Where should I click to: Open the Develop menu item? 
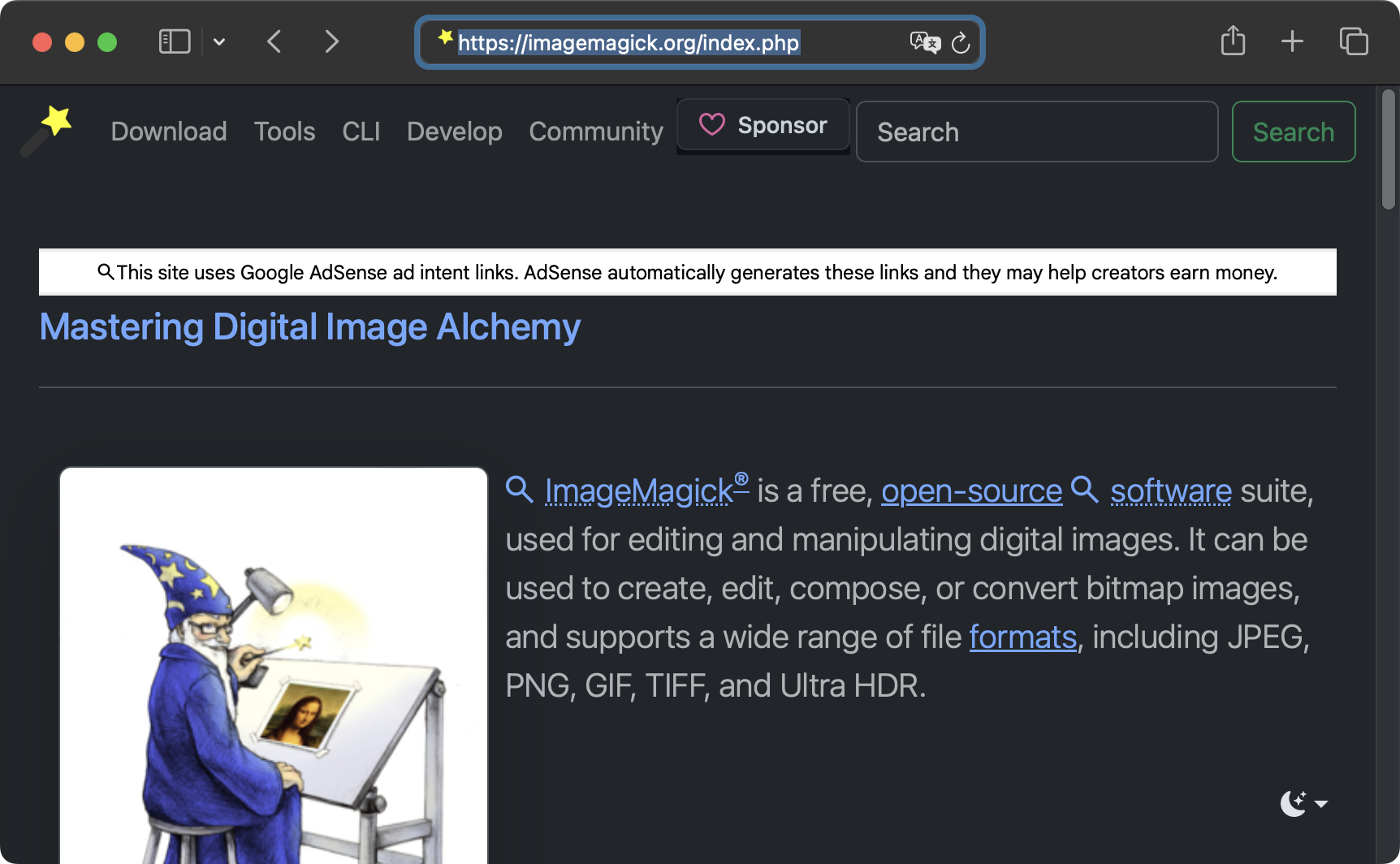(x=455, y=132)
